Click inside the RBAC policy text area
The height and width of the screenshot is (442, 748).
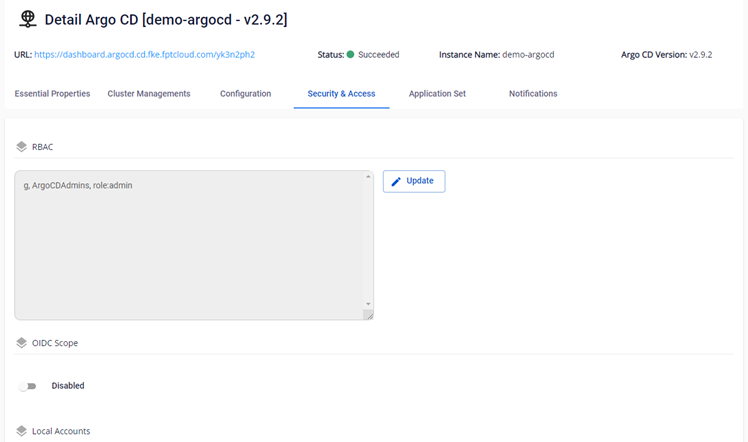coord(190,245)
